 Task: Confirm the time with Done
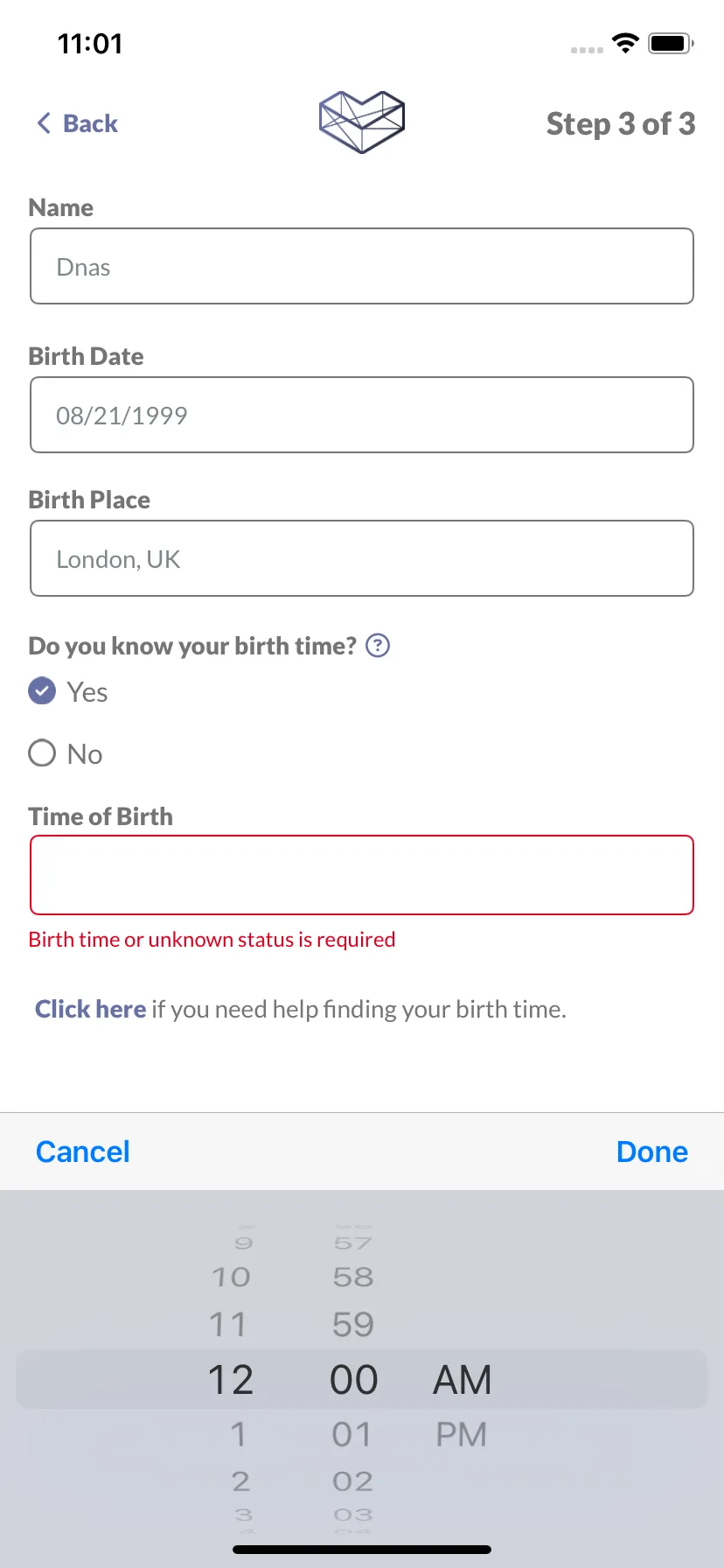click(652, 1151)
